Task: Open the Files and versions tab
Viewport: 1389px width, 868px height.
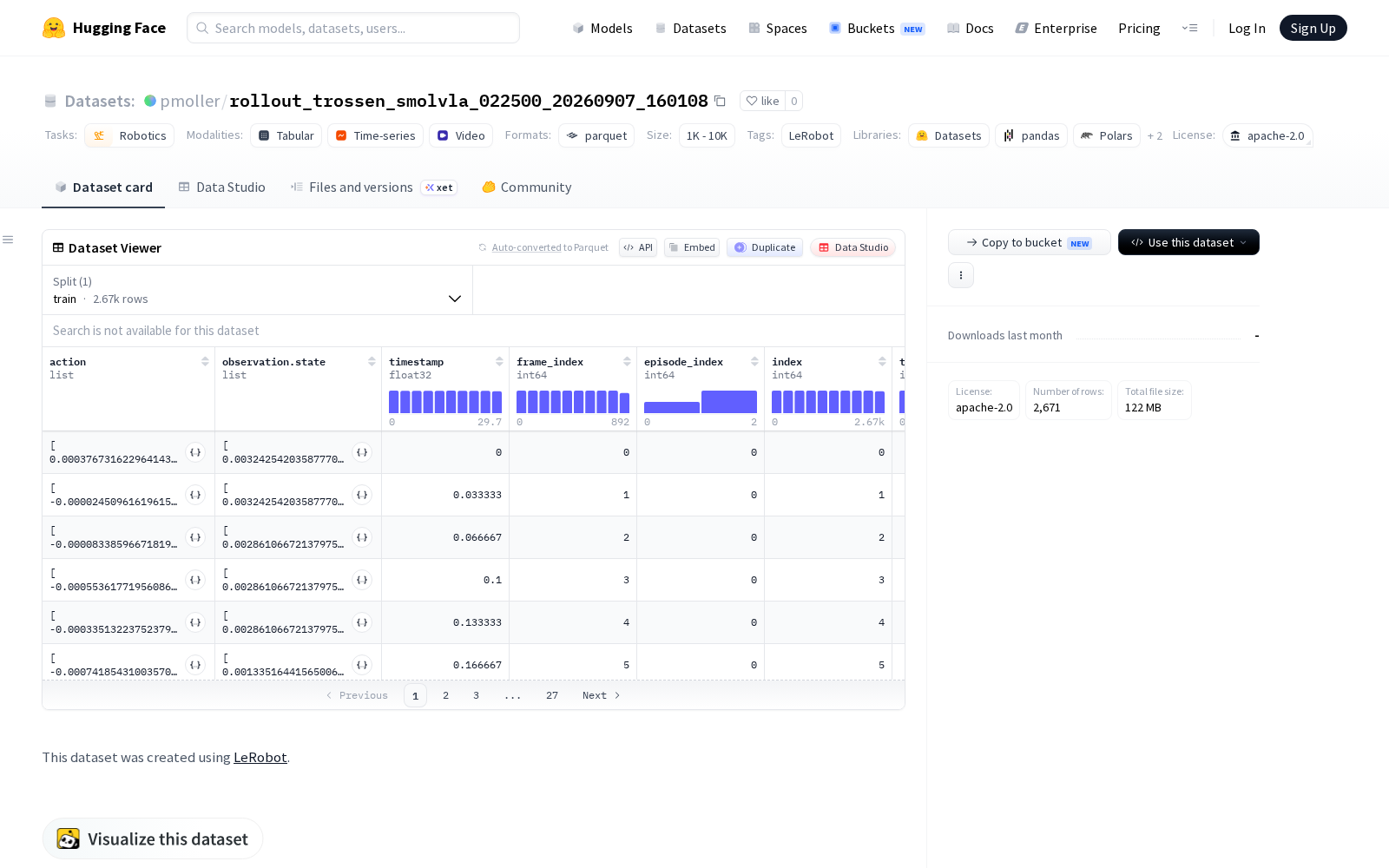Action: click(373, 187)
